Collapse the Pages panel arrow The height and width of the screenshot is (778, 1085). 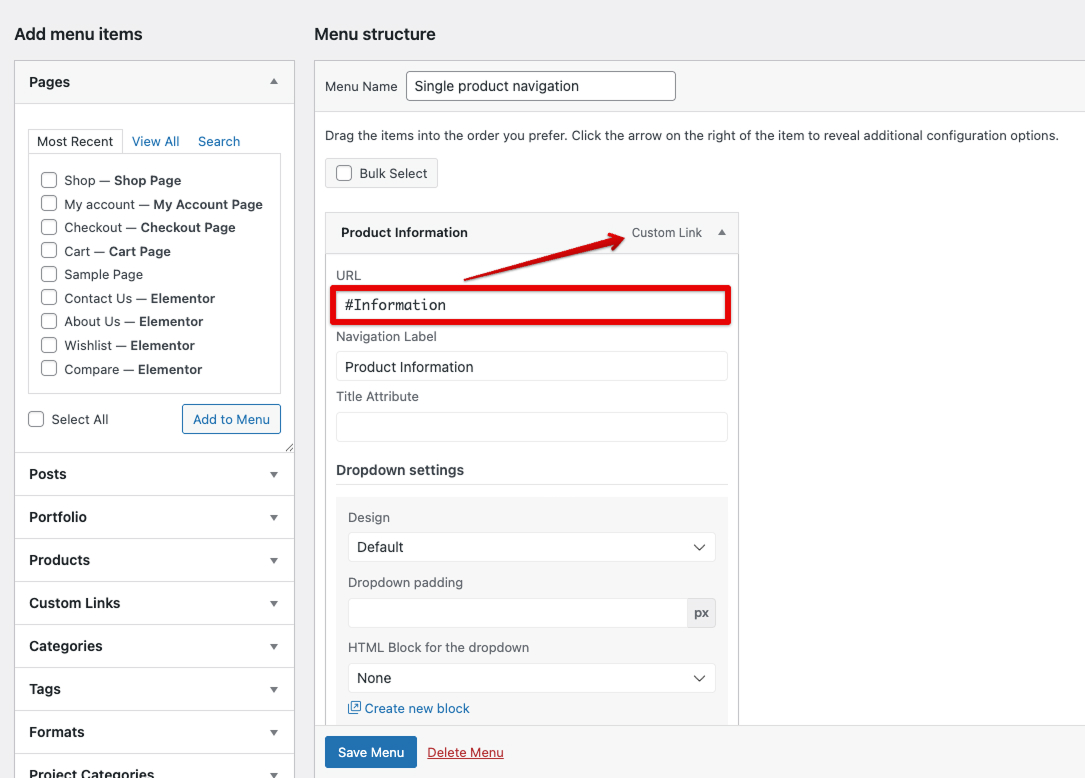point(274,82)
